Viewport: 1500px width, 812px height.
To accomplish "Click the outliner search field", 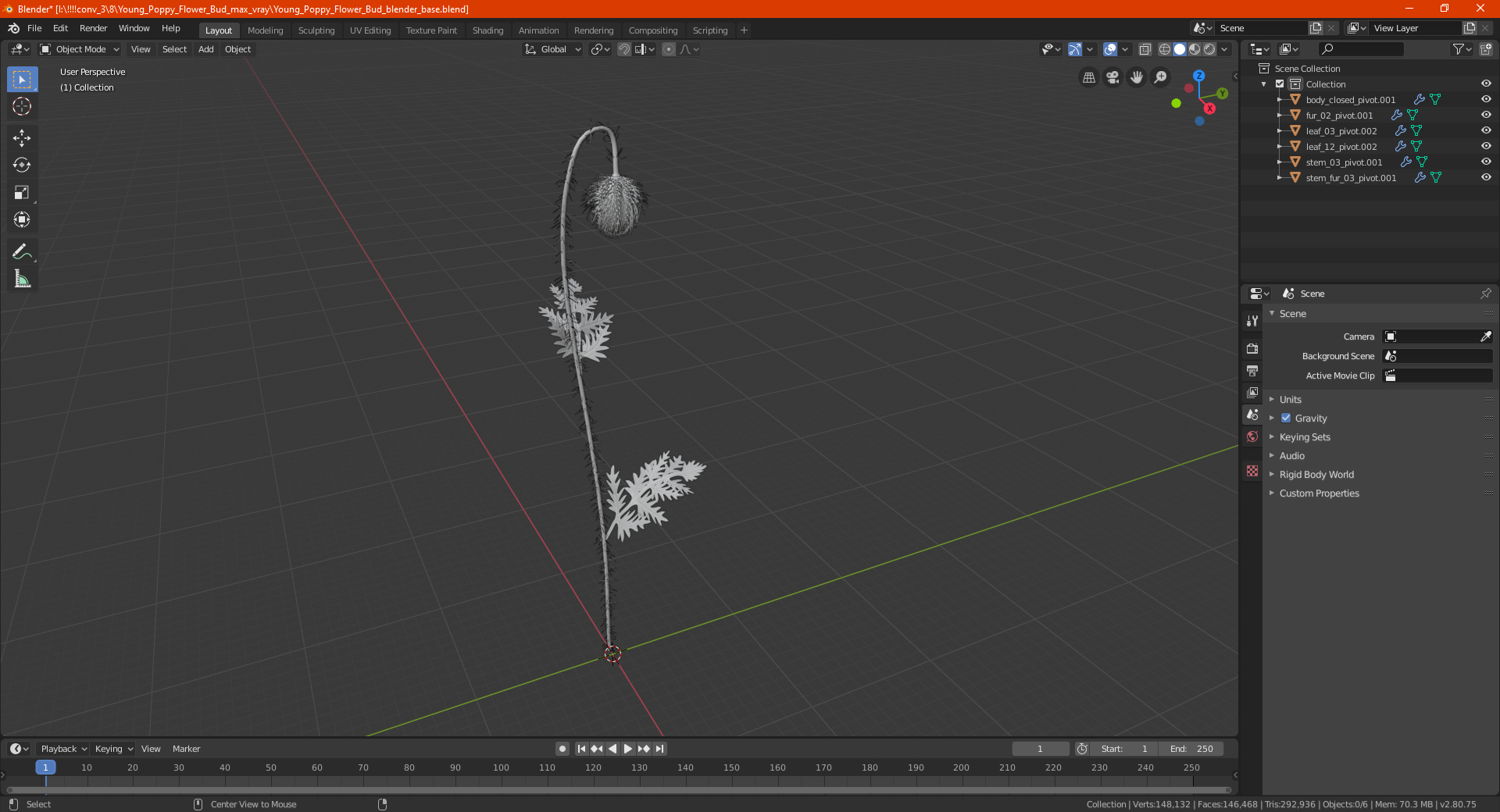I will [1360, 49].
